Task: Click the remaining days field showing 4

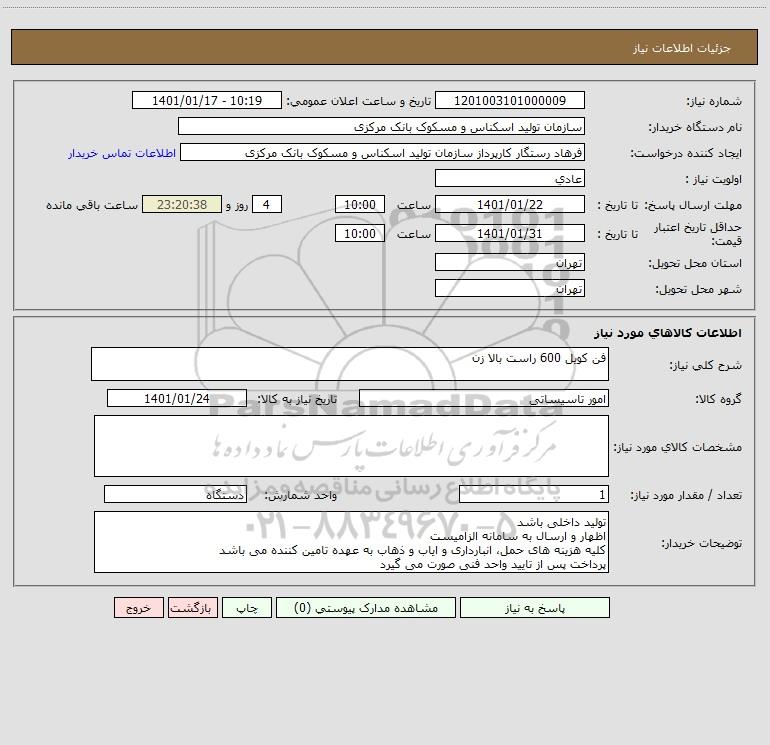Action: tap(267, 204)
